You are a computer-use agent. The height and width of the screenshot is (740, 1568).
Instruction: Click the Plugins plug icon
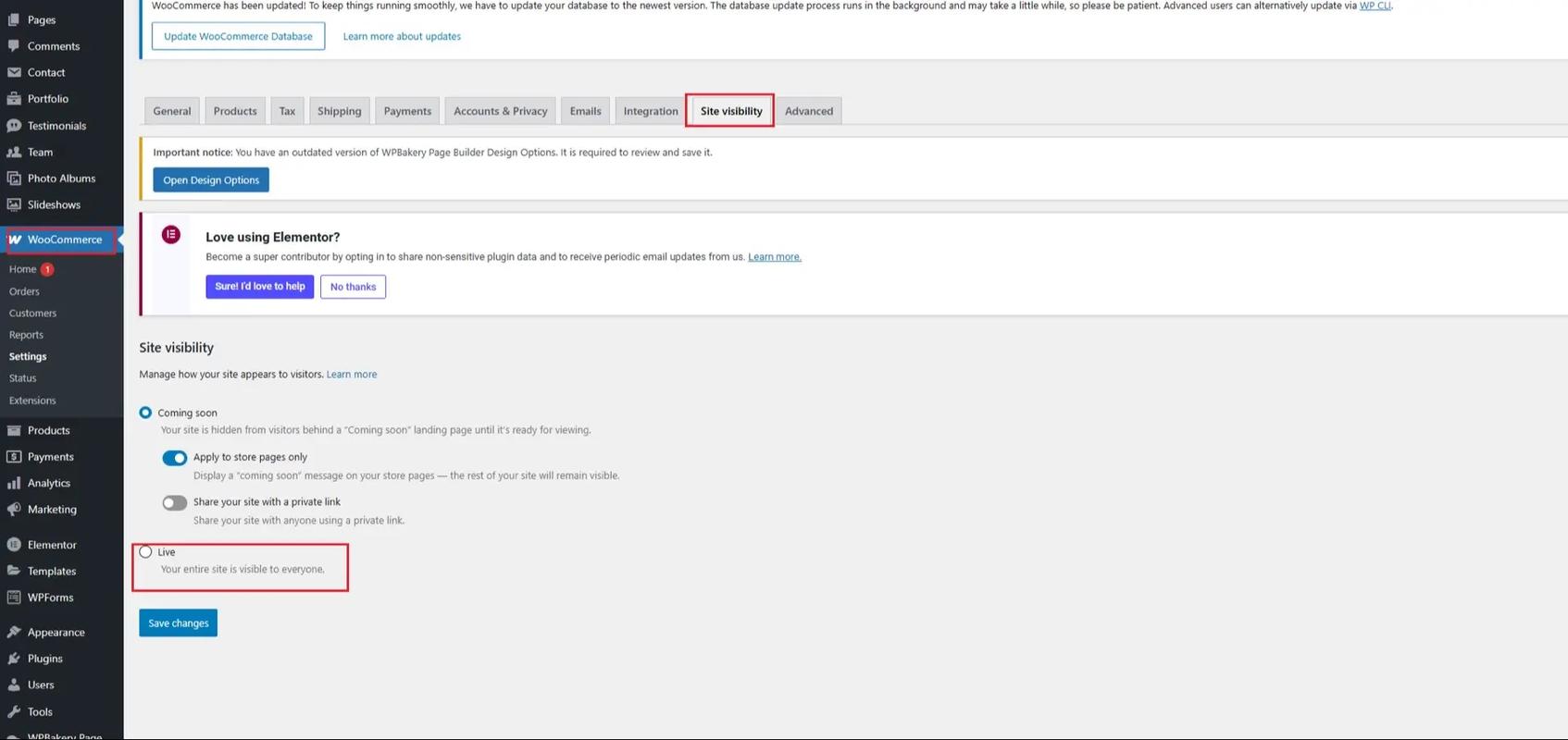(14, 659)
